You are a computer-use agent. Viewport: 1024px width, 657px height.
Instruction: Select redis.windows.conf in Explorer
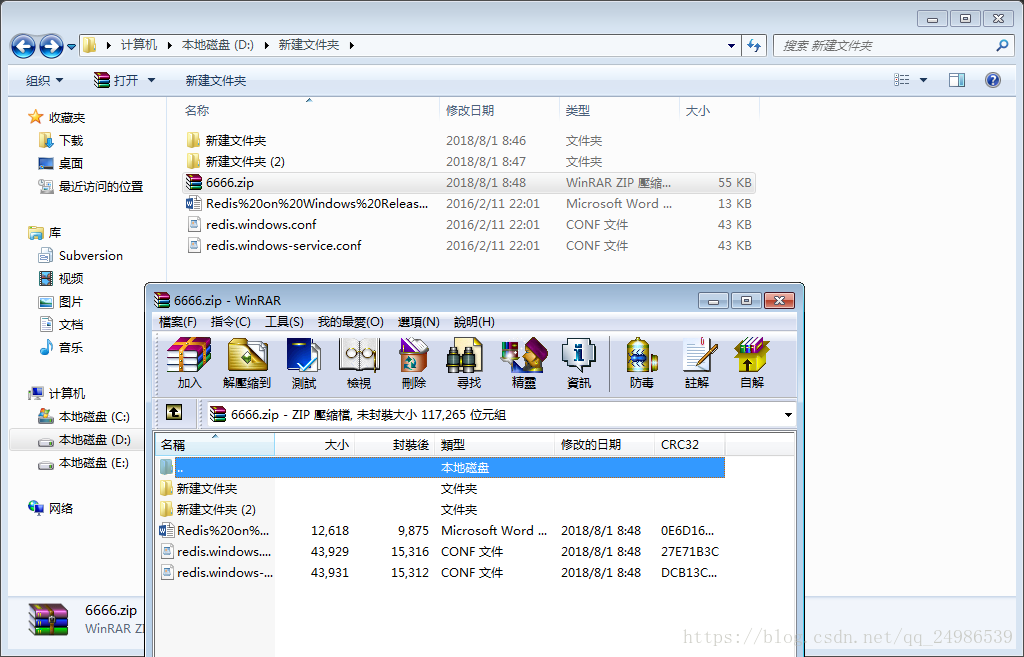[x=468, y=224]
